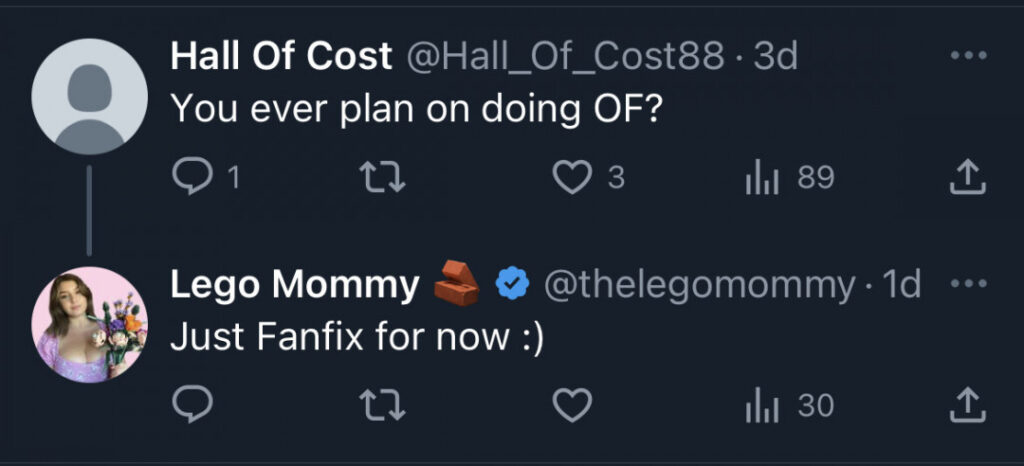Screen dimensions: 1024x466
Task: Share Hall Of Cost's tweet
Action: (967, 178)
